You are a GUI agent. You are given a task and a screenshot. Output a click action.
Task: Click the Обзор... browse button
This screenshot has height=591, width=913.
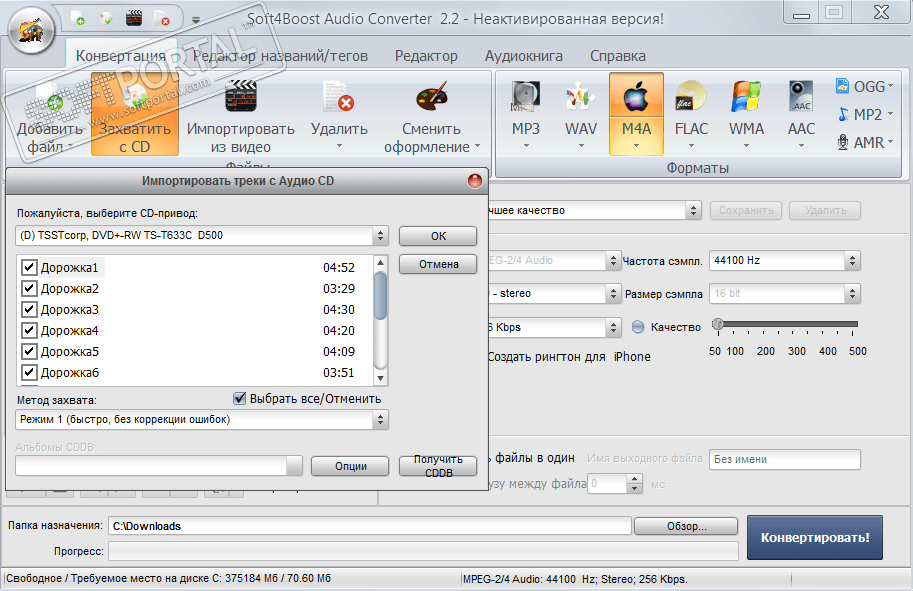(686, 526)
